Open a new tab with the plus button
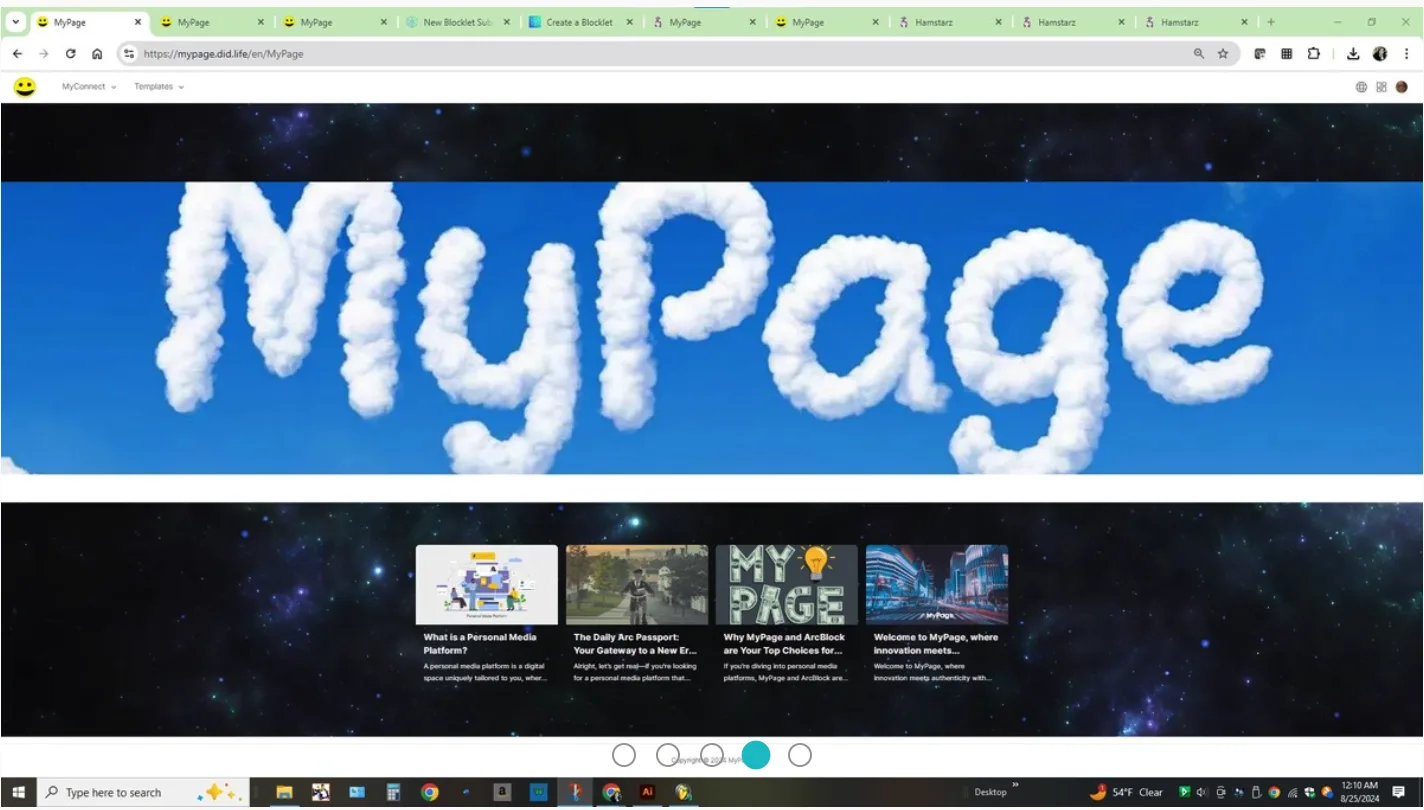The width and height of the screenshot is (1424, 810). pyautogui.click(x=1270, y=22)
